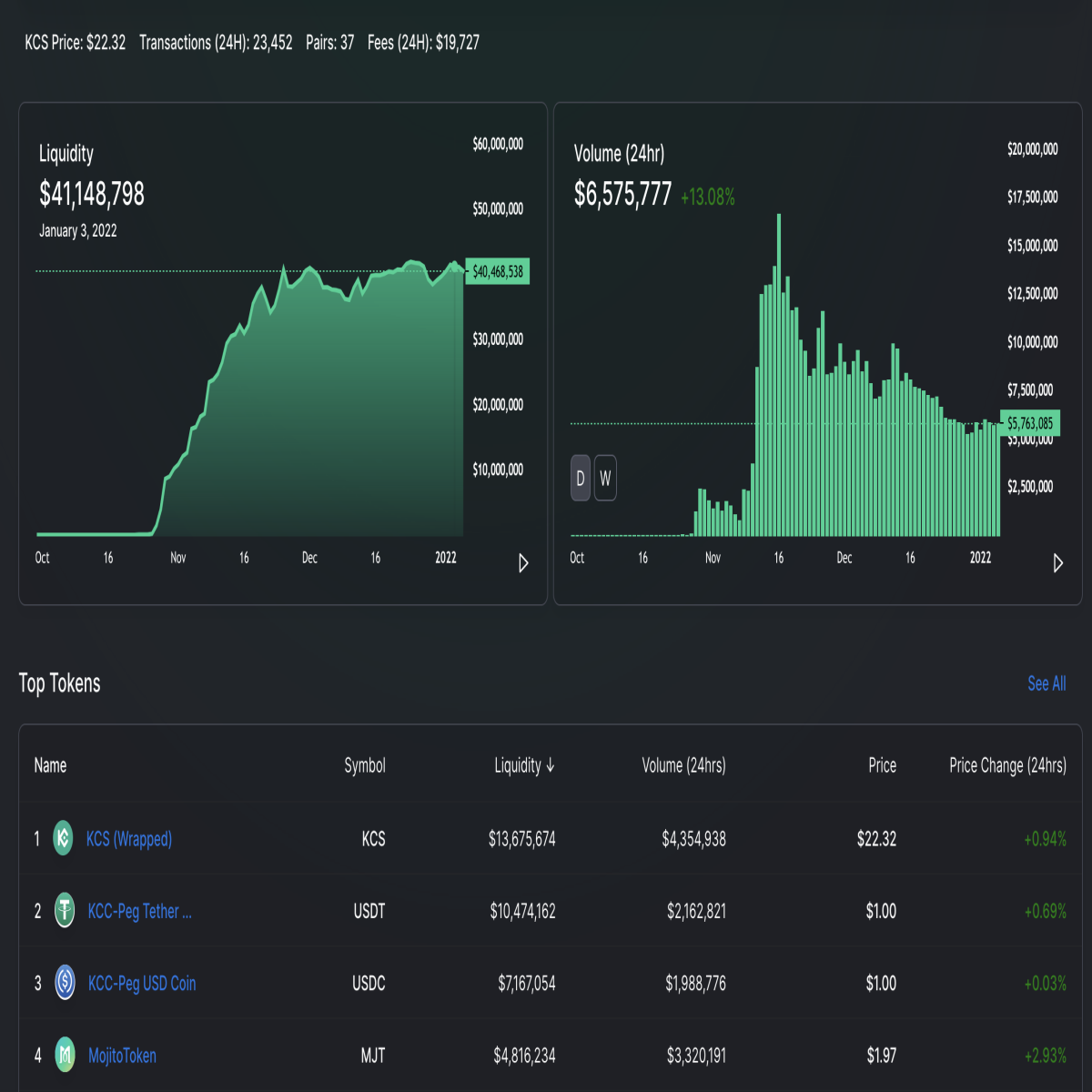The image size is (1092, 1092).
Task: Click See All top tokens
Action: (x=1046, y=683)
